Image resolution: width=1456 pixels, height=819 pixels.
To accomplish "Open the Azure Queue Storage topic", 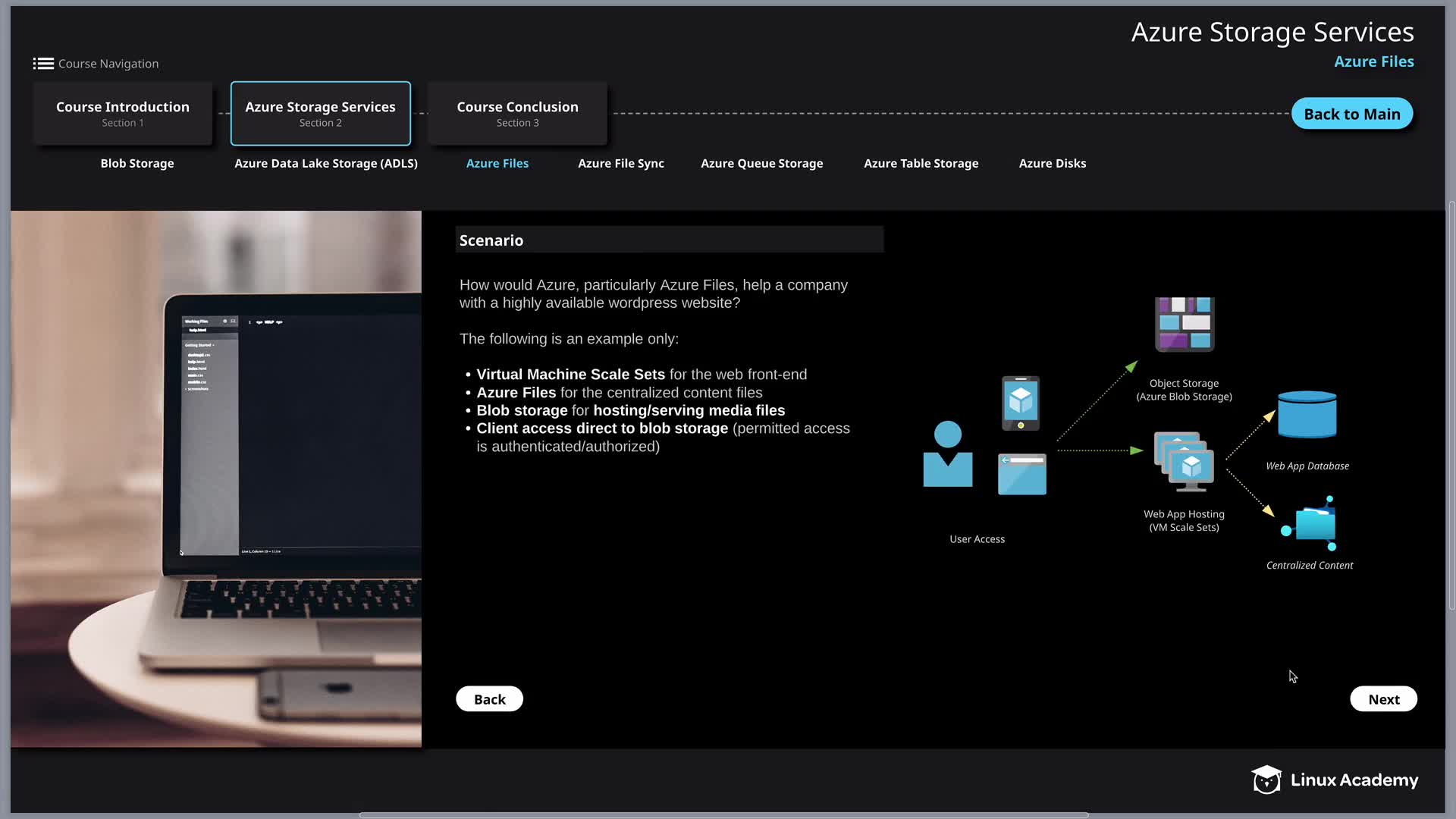I will point(761,163).
